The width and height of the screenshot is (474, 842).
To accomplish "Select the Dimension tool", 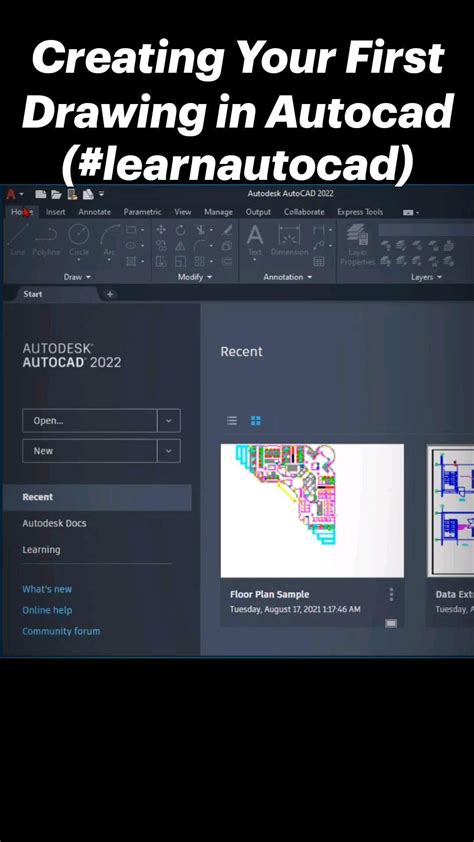I will click(x=289, y=240).
